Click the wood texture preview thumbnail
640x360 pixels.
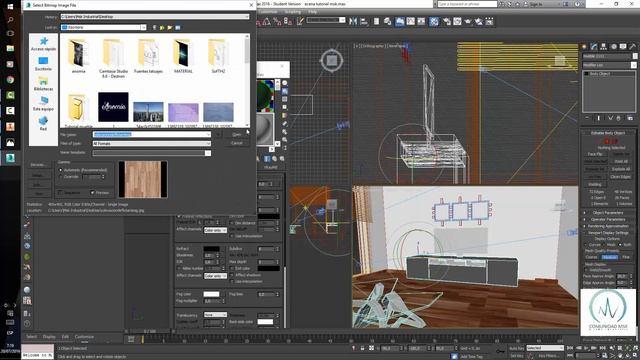point(143,180)
